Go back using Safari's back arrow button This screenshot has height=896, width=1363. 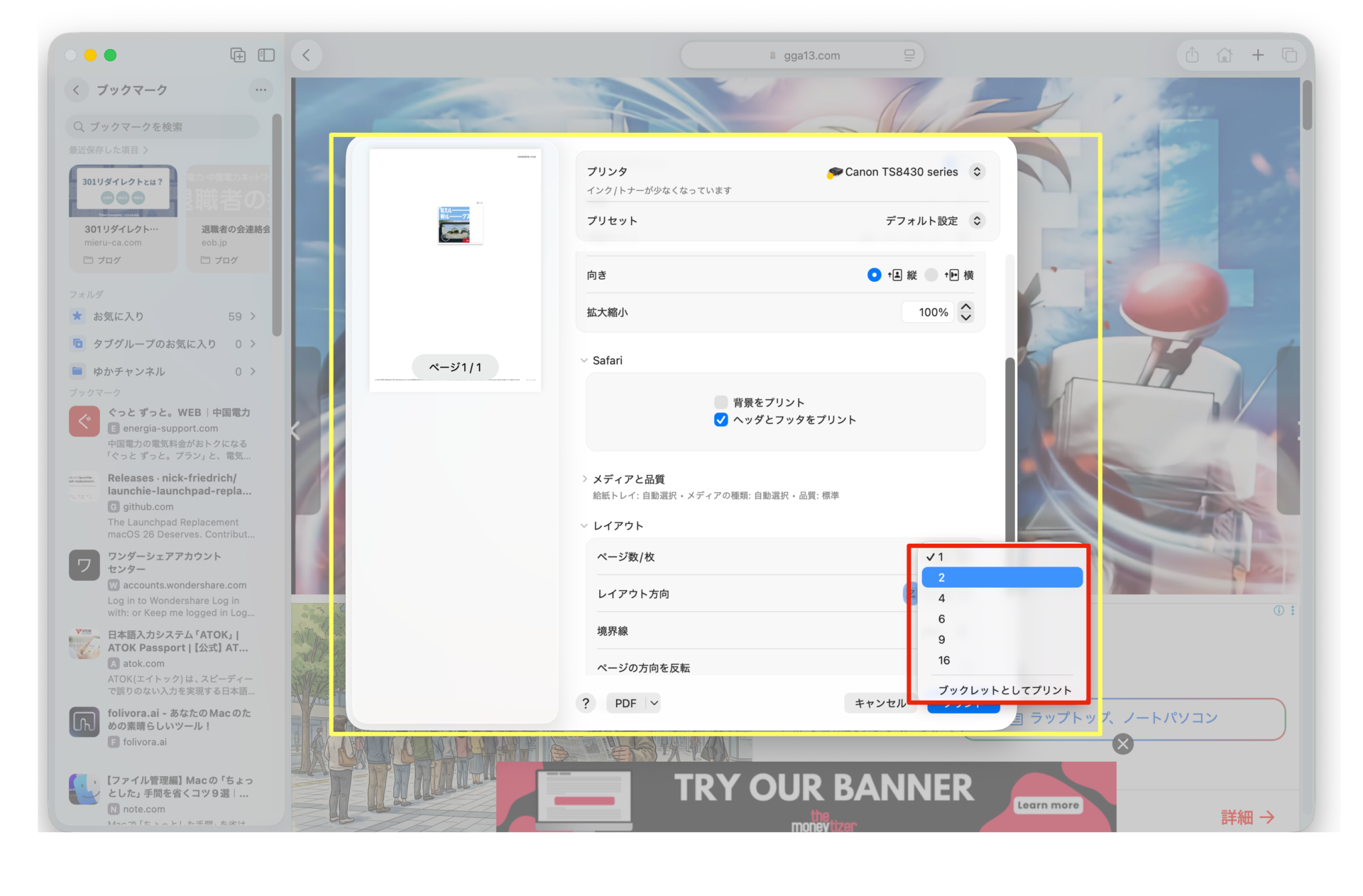307,55
